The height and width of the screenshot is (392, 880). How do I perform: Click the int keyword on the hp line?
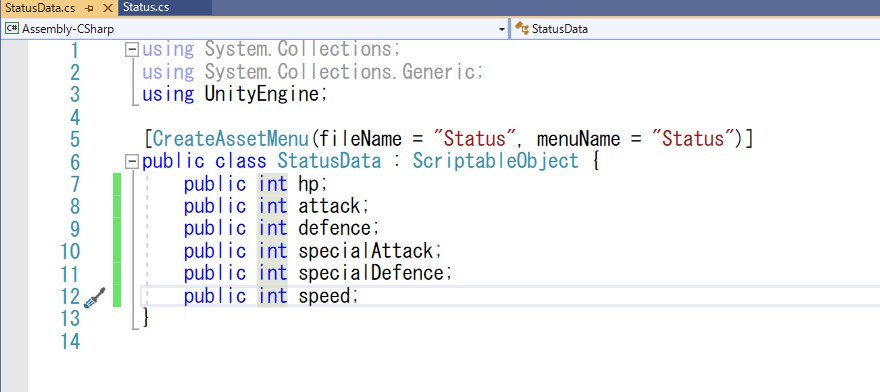(x=273, y=184)
